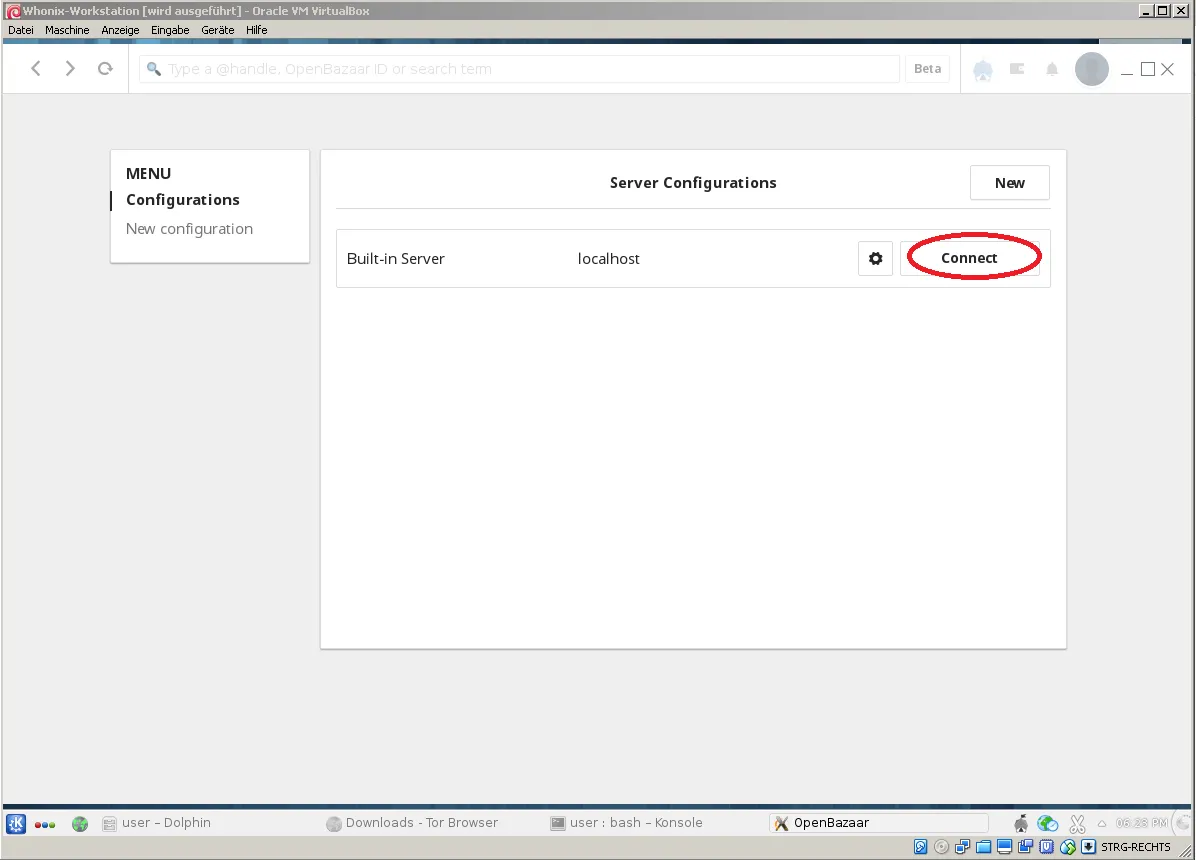The height and width of the screenshot is (860, 1196).
Task: Open the Hilfe menu
Action: pos(256,30)
